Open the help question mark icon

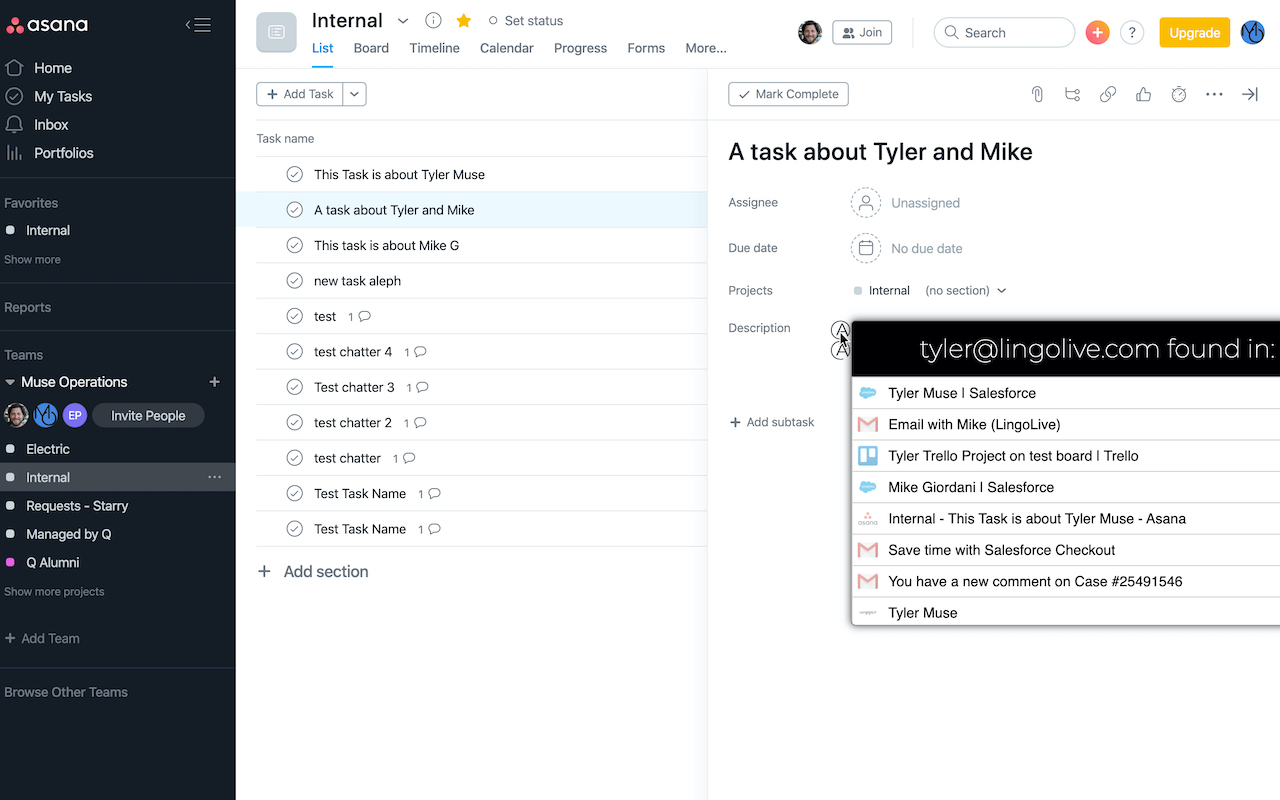pos(1132,33)
